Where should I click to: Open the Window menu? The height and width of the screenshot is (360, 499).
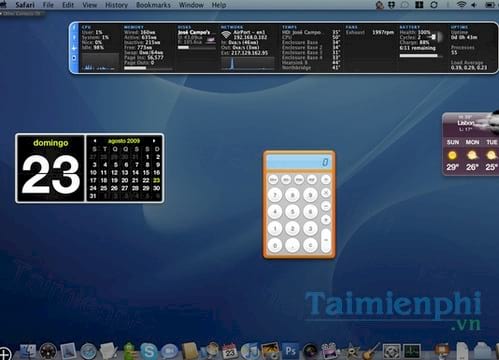(191, 5)
